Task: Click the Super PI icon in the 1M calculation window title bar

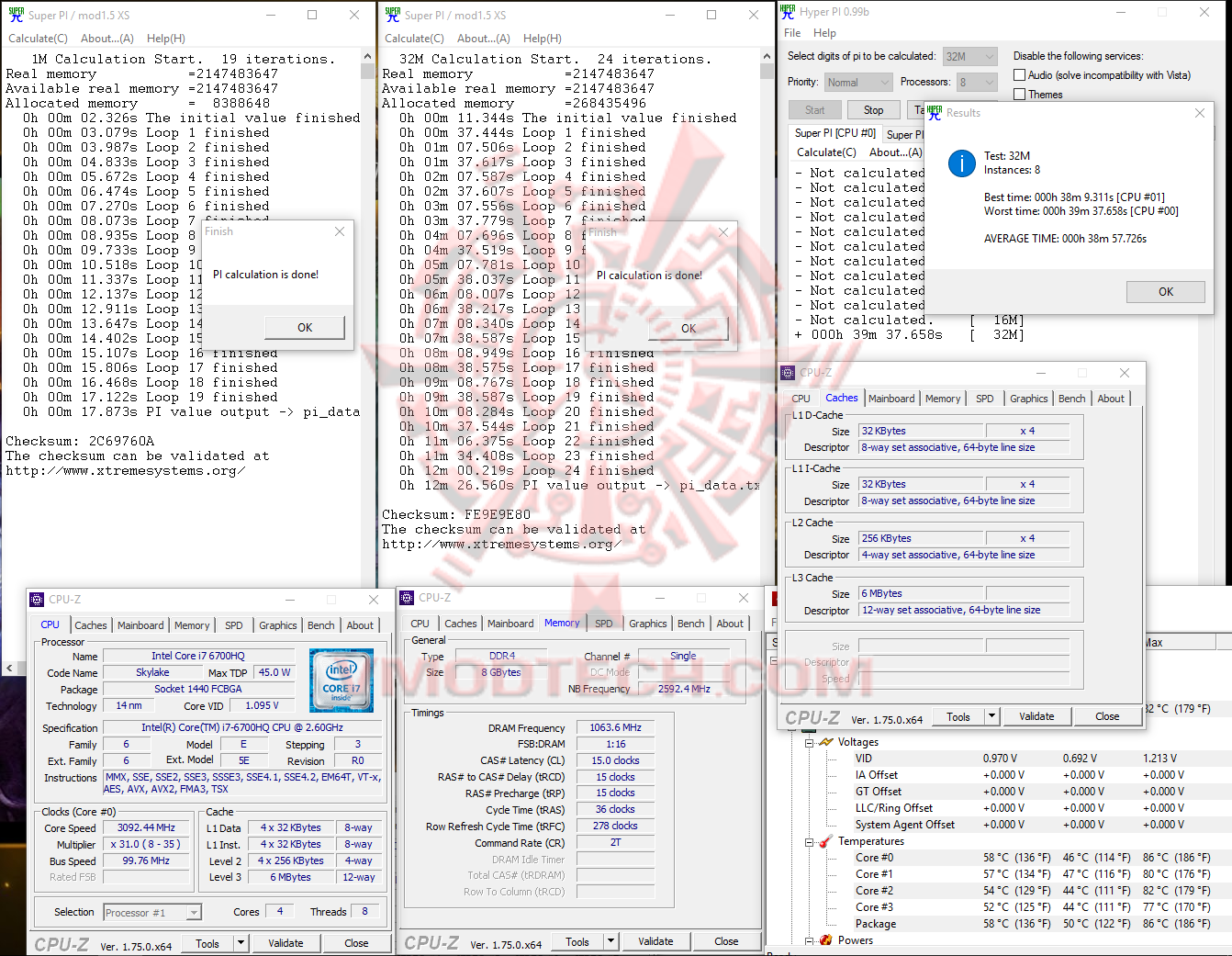Action: 16,15
